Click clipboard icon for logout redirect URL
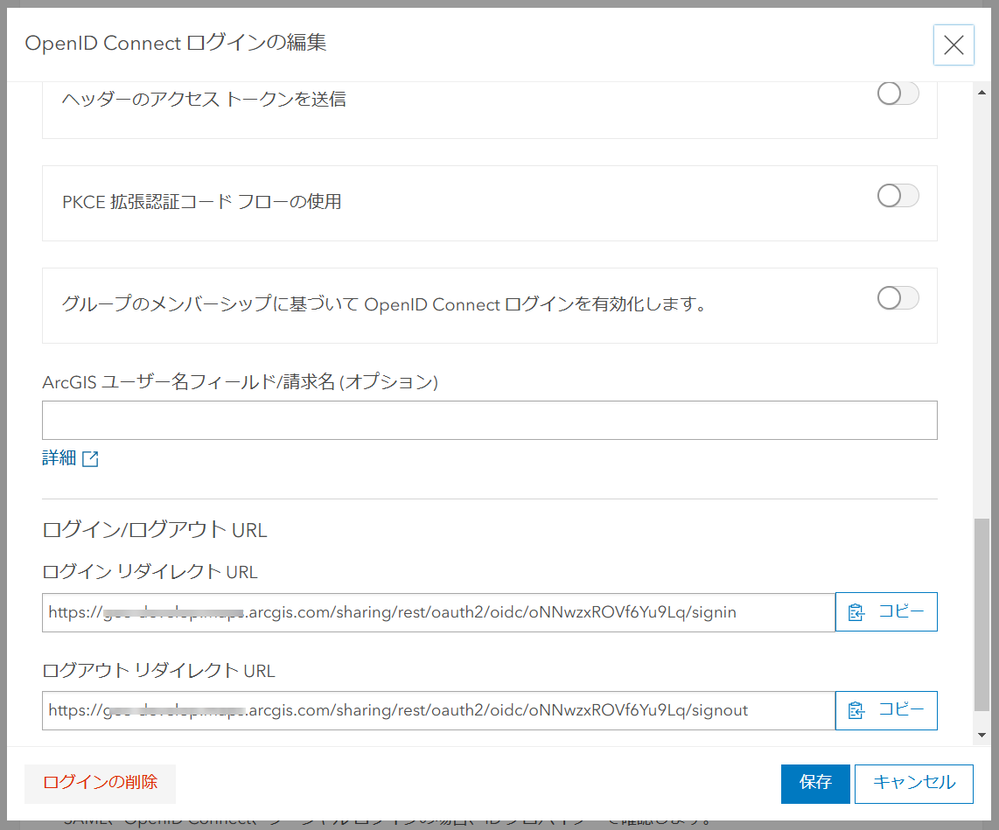The image size is (999, 830). point(856,711)
